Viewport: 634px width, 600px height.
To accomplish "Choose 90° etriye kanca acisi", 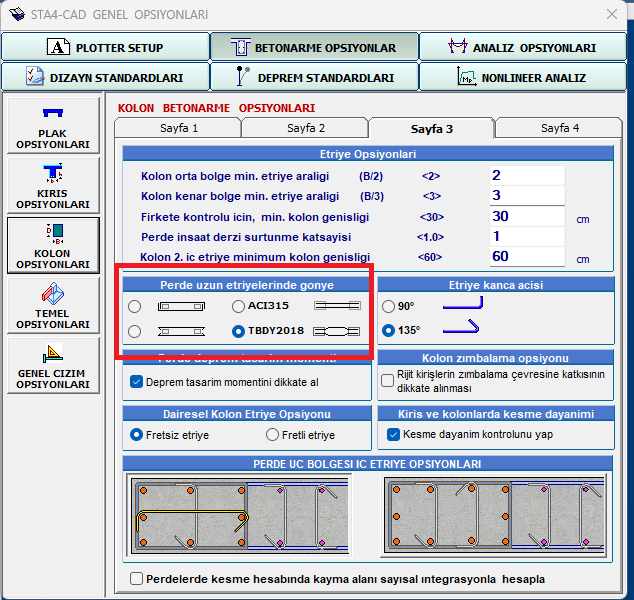I will pos(389,306).
